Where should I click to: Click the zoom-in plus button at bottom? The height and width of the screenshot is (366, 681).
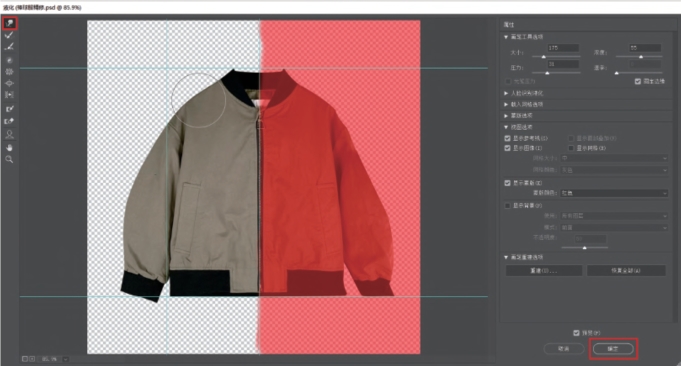(x=32, y=359)
